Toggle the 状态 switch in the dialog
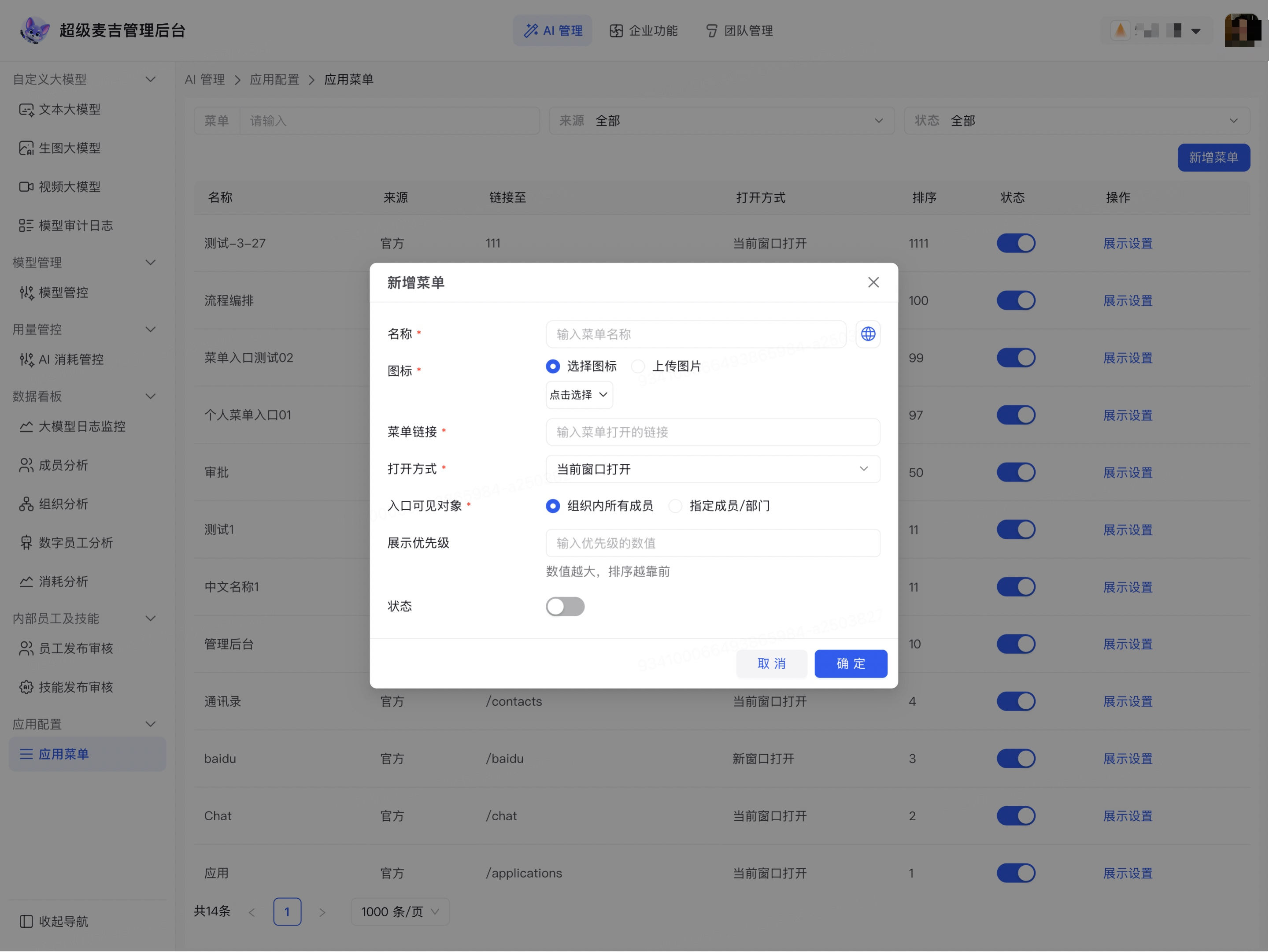This screenshot has height=952, width=1269. pos(565,607)
